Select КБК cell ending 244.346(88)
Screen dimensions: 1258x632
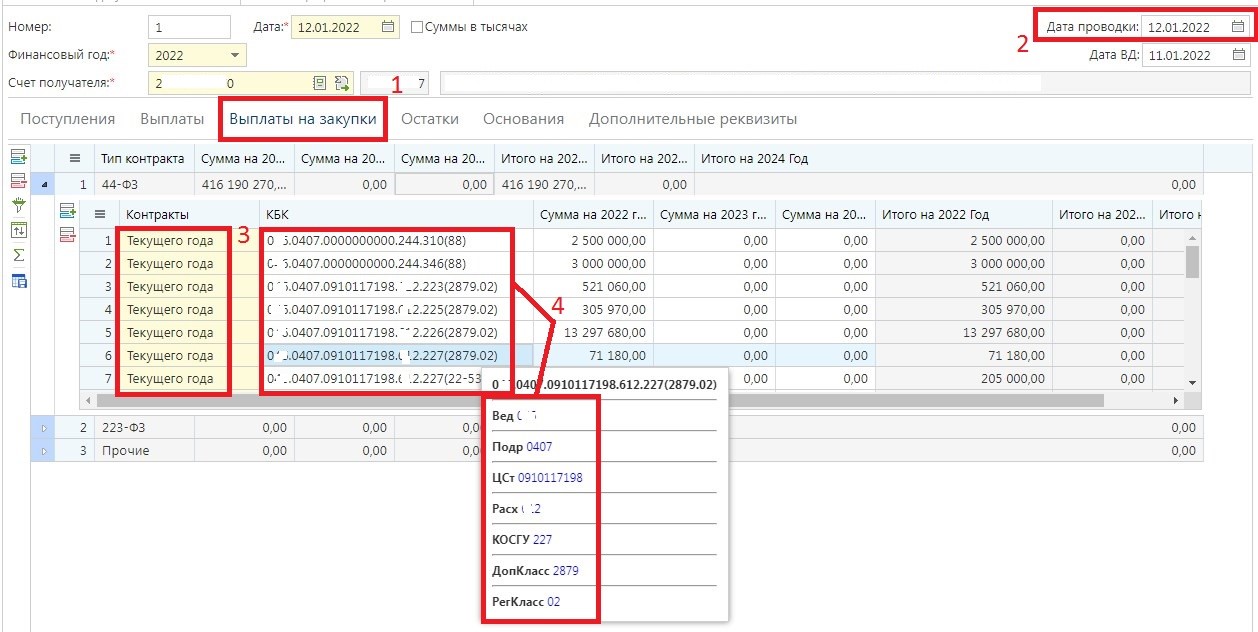396,264
